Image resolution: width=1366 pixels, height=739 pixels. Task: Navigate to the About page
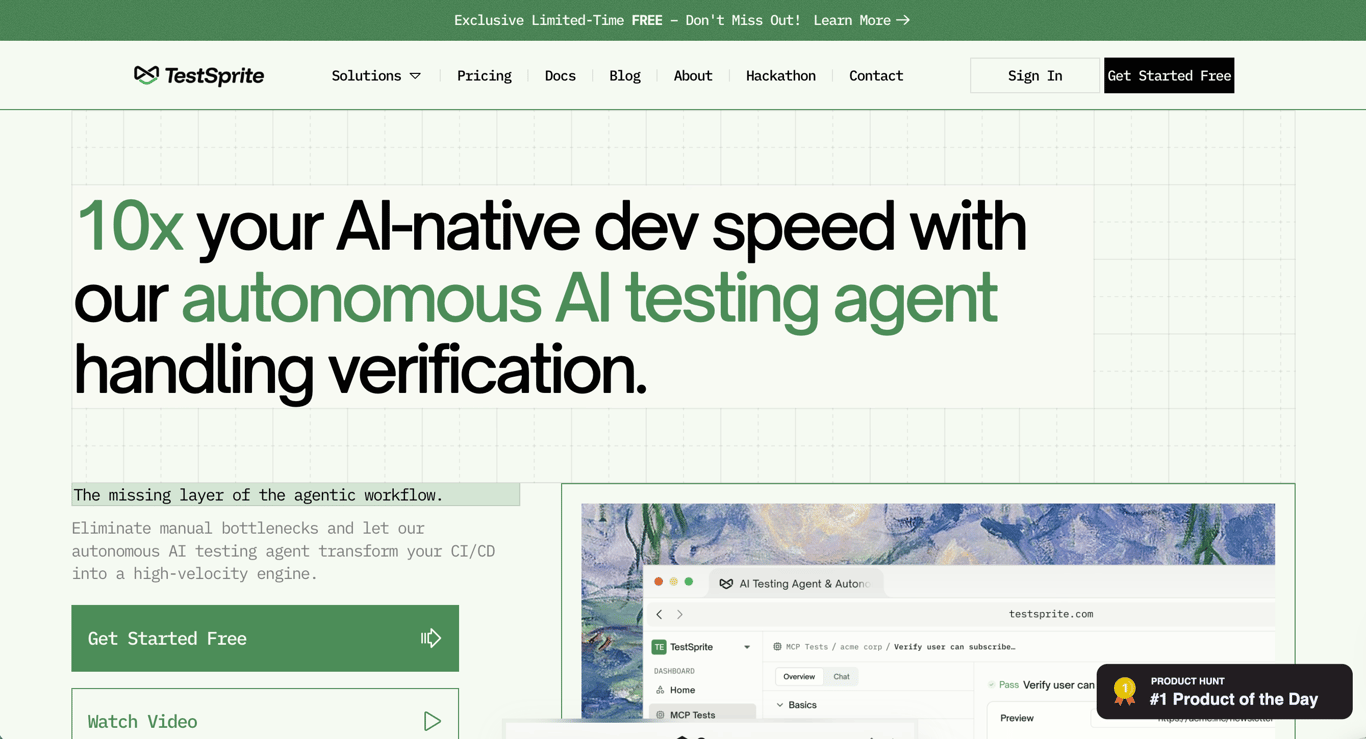click(693, 76)
